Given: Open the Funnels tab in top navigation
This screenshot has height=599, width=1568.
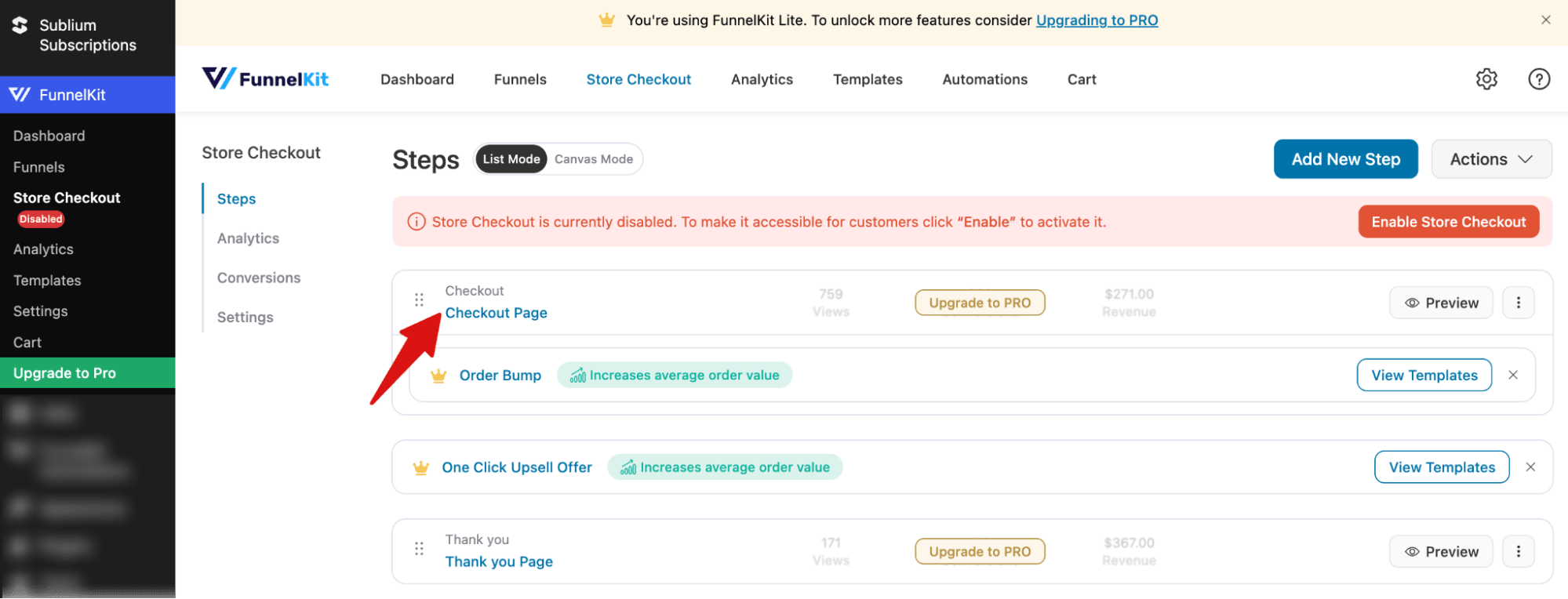Looking at the screenshot, I should point(520,79).
